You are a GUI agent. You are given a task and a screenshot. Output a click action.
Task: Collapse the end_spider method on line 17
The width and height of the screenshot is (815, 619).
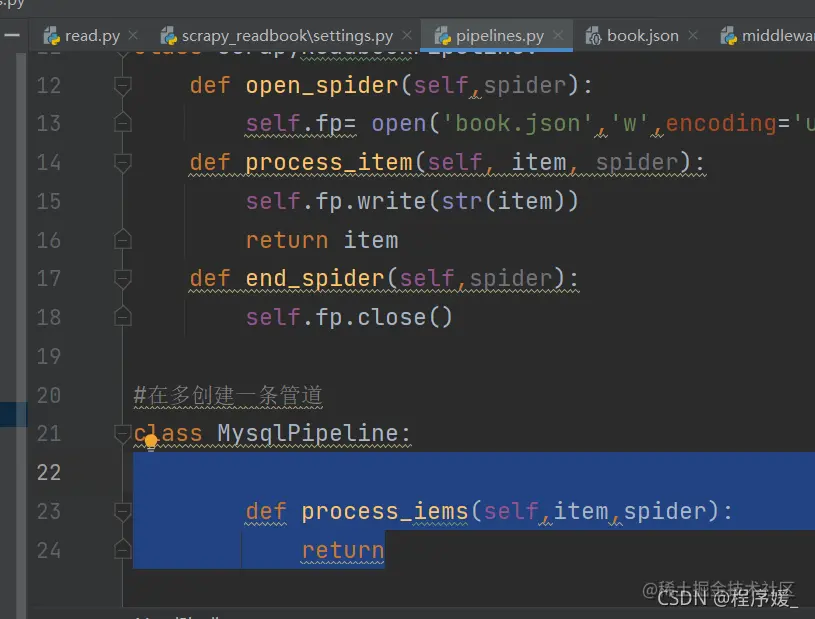(x=123, y=279)
